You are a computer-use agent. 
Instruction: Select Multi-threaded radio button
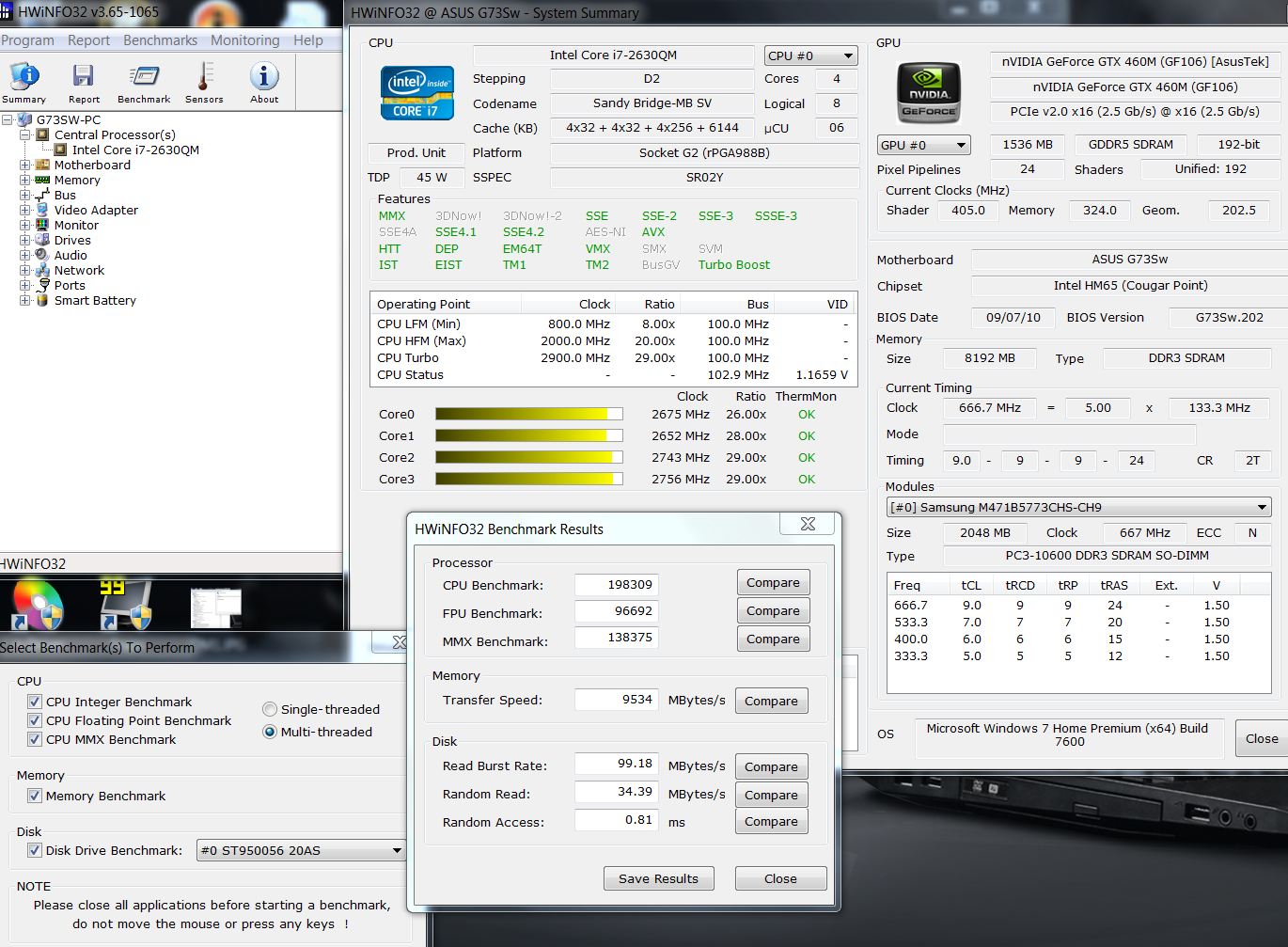click(270, 732)
